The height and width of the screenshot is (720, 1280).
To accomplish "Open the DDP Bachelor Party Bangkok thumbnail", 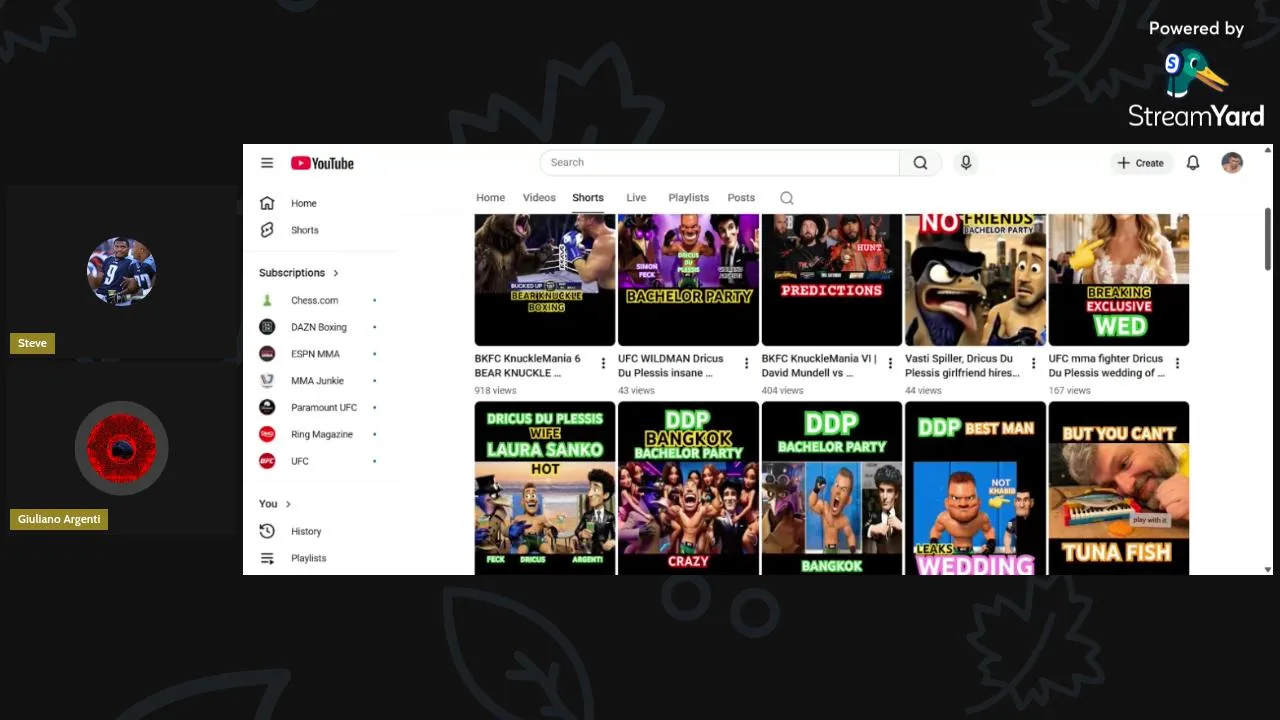I will point(832,488).
